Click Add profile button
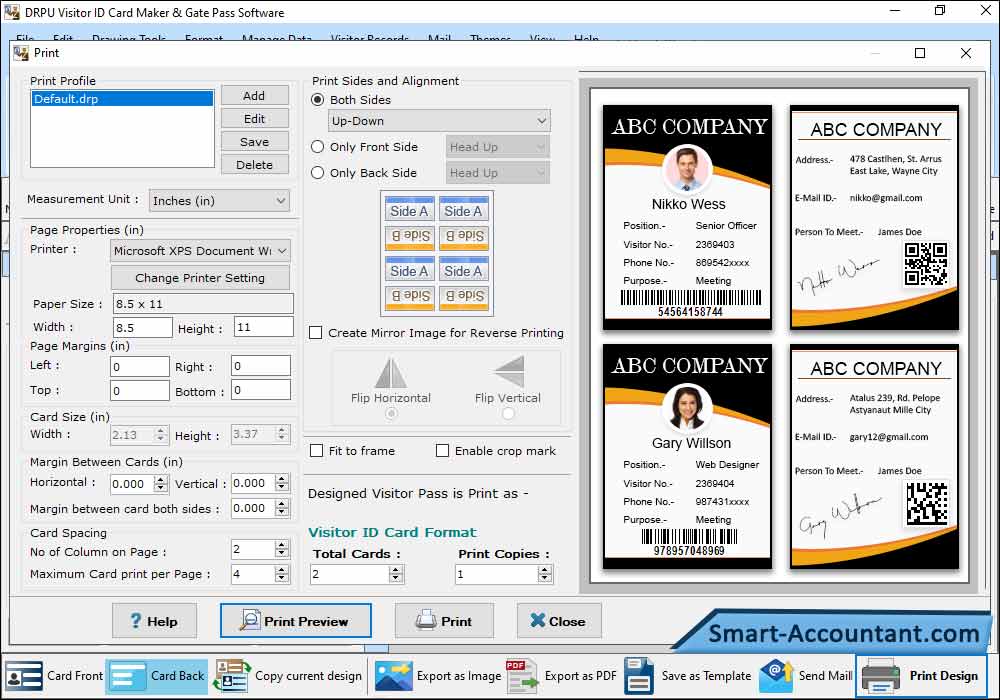This screenshot has height=700, width=1000. tap(254, 96)
